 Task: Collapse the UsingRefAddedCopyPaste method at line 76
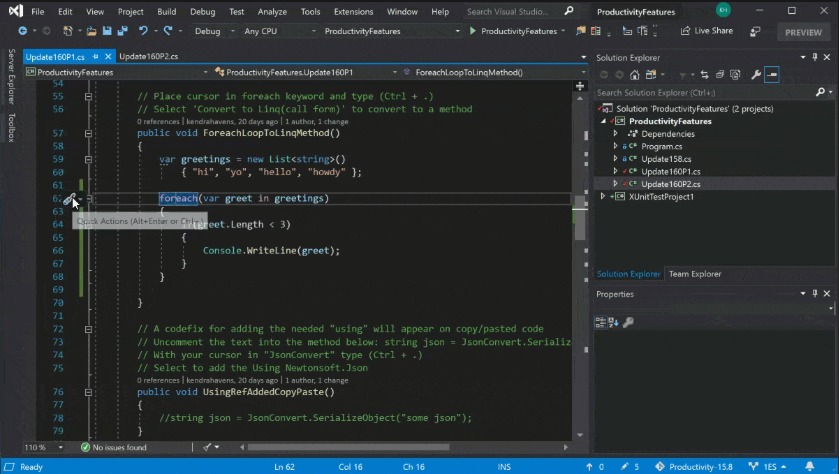coord(88,392)
